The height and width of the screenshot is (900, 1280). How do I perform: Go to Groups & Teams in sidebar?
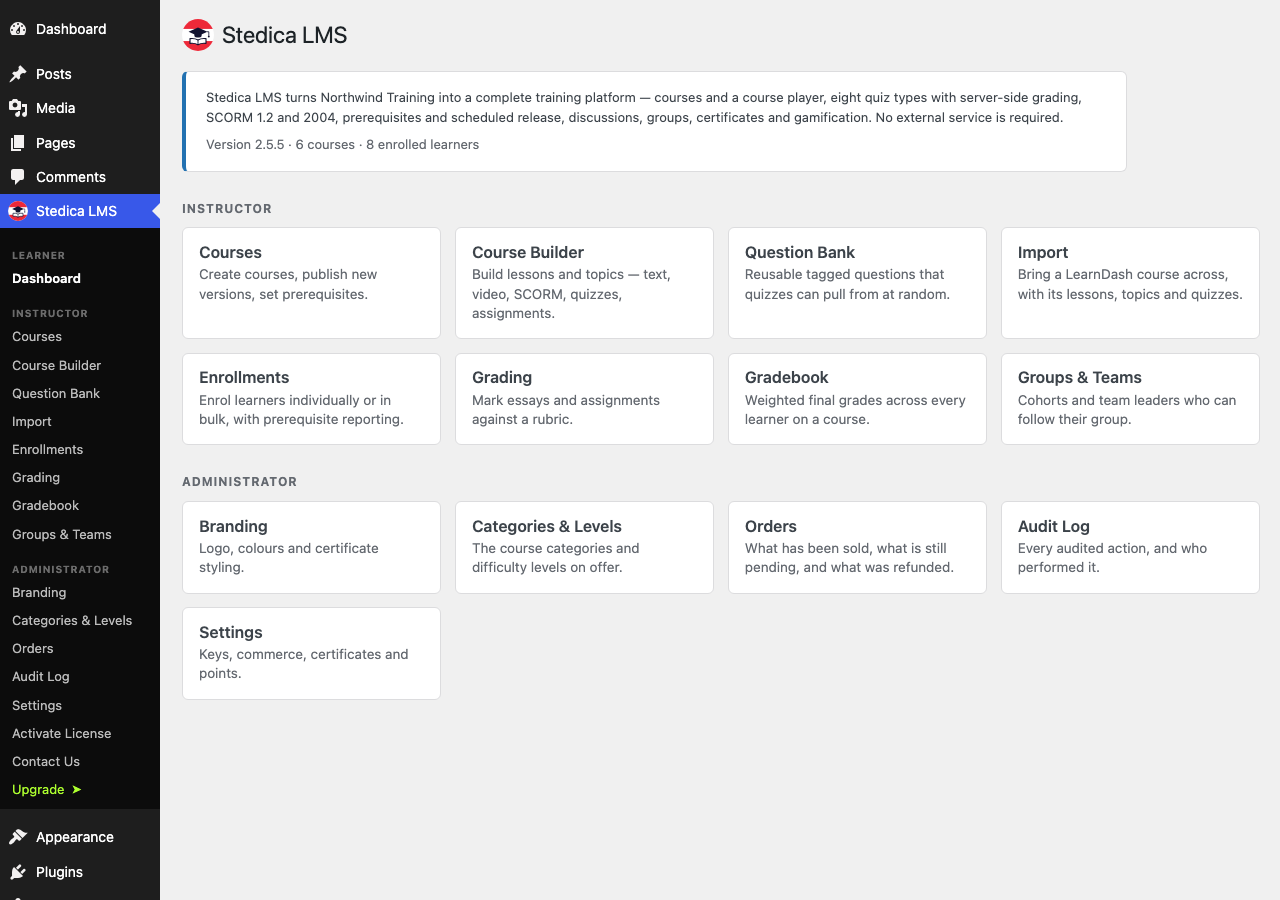pos(62,535)
